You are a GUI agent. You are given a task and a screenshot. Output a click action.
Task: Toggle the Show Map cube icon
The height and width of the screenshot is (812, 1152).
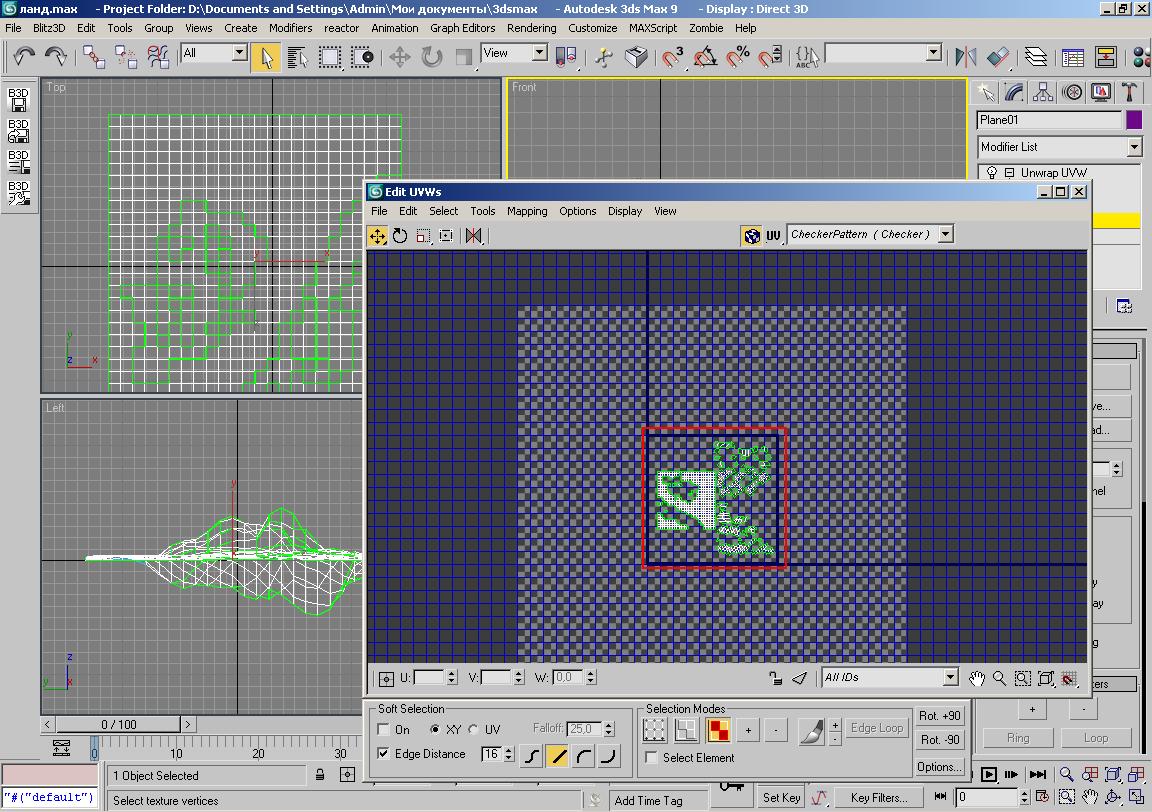[x=751, y=236]
